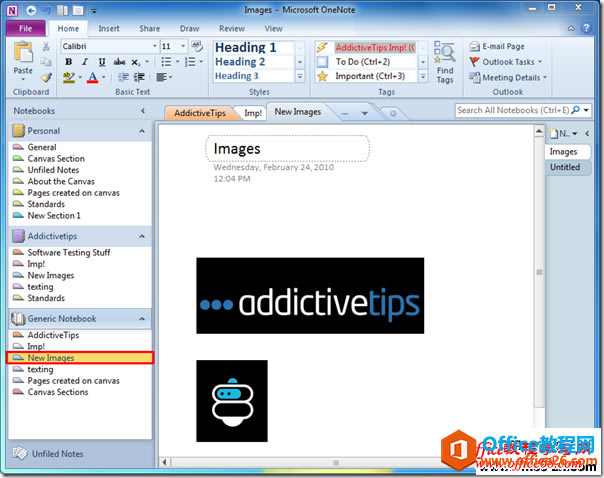
Task: Collapse the Personal notebook
Action: [x=142, y=131]
